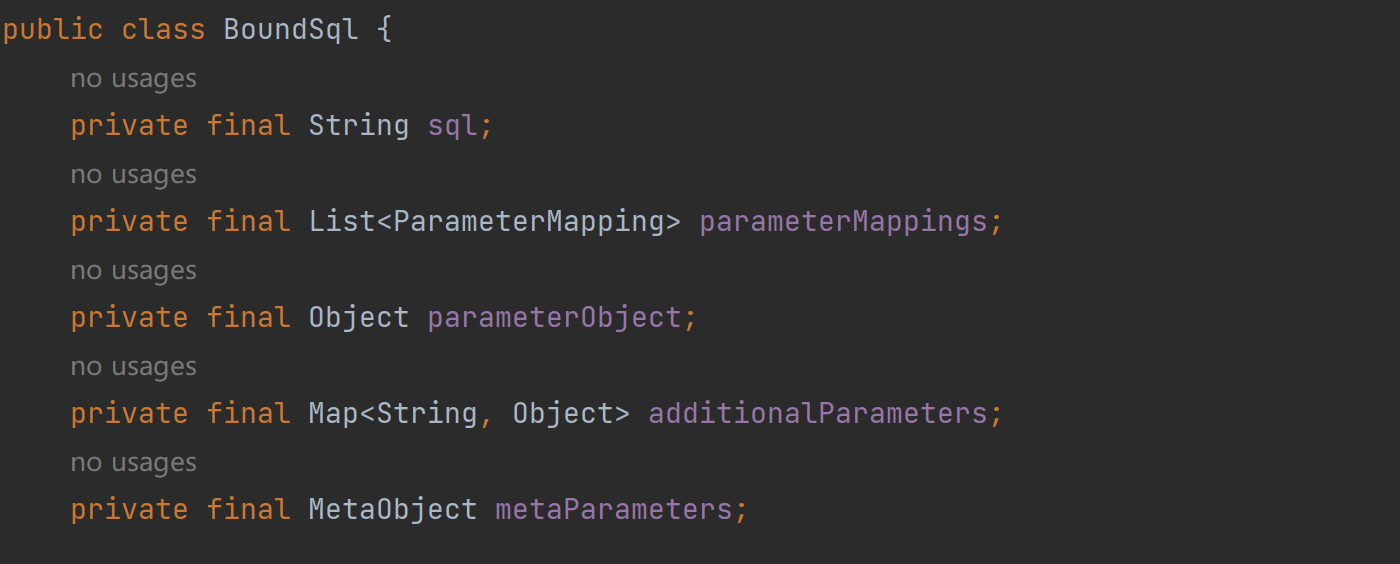Open usages hint above parameterObject field
This screenshot has height=564, width=1400.
tap(133, 270)
